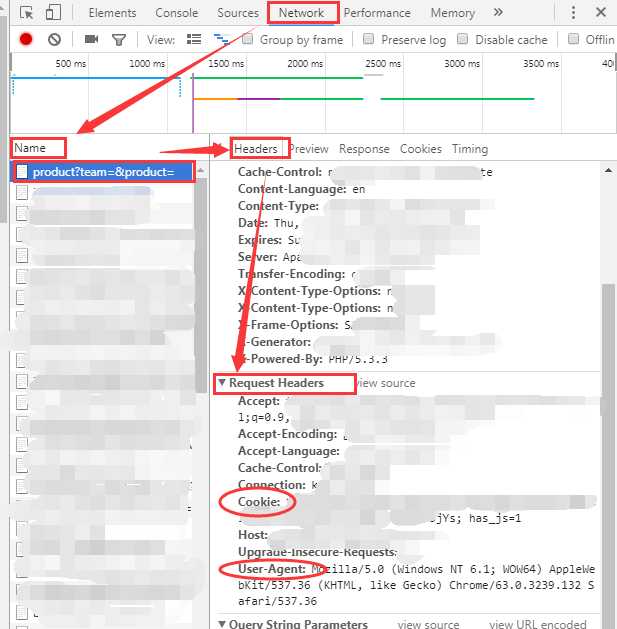Check the Preserve log option
The height and width of the screenshot is (629, 617).
(369, 39)
